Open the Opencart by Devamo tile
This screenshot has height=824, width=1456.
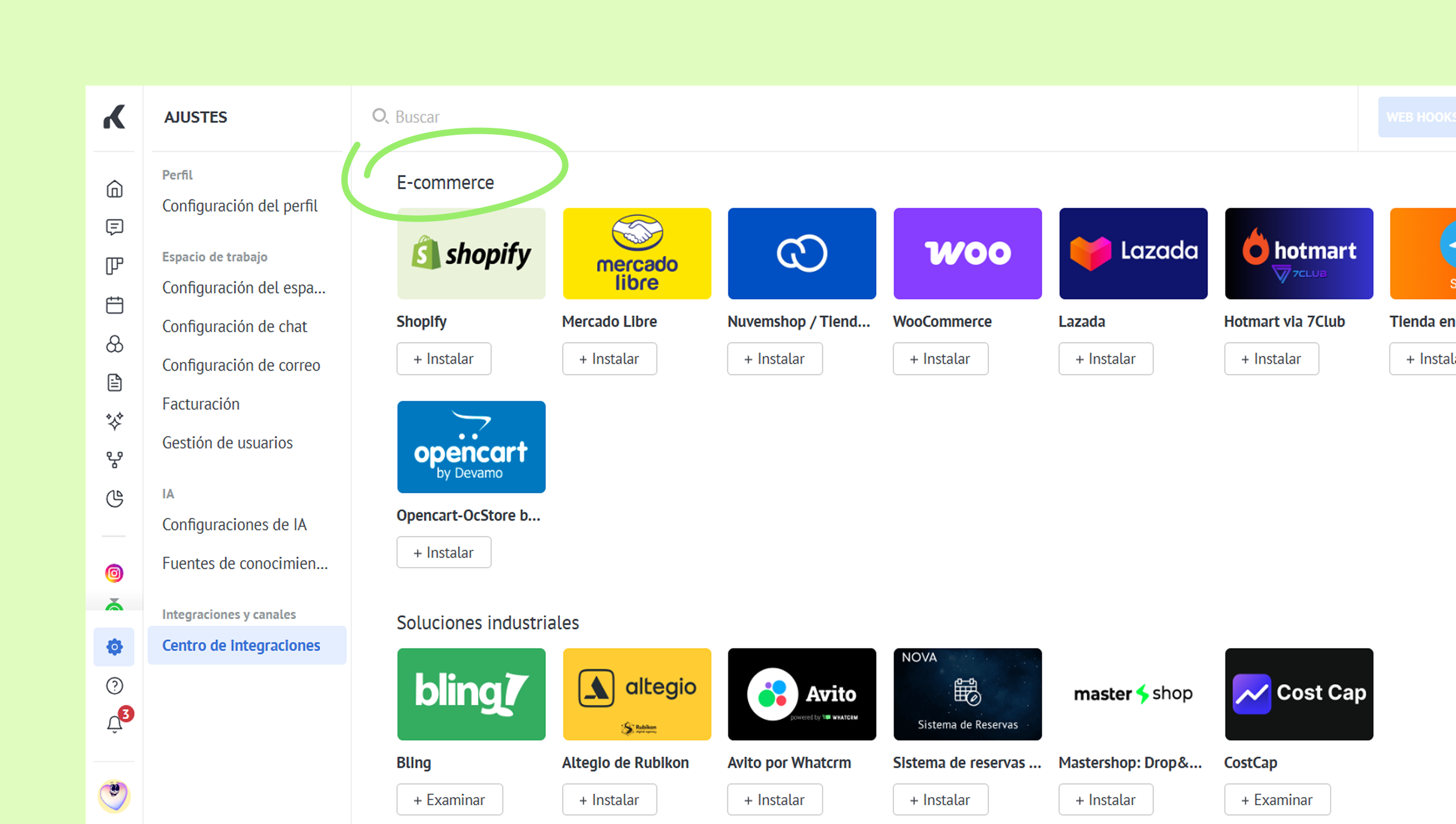471,447
